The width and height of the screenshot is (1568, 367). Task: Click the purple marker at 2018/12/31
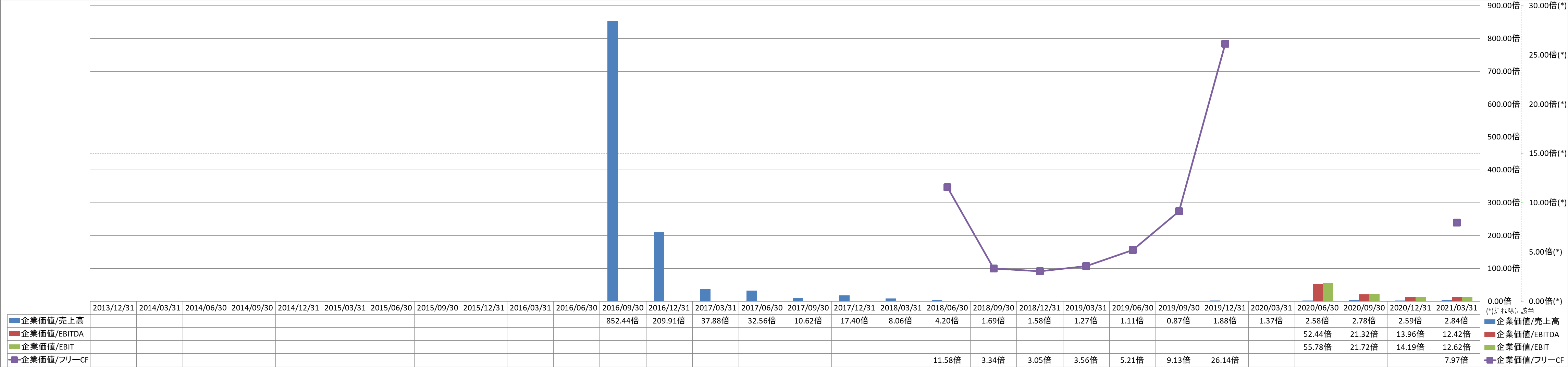pos(1040,271)
